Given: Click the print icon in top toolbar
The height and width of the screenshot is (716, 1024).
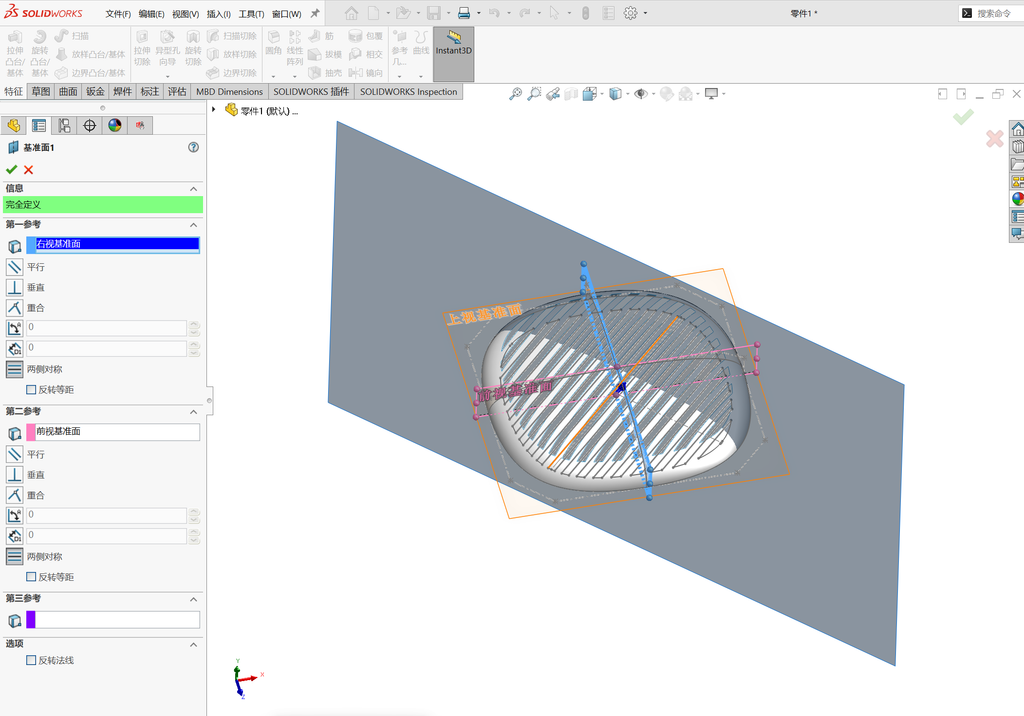Looking at the screenshot, I should 464,13.
